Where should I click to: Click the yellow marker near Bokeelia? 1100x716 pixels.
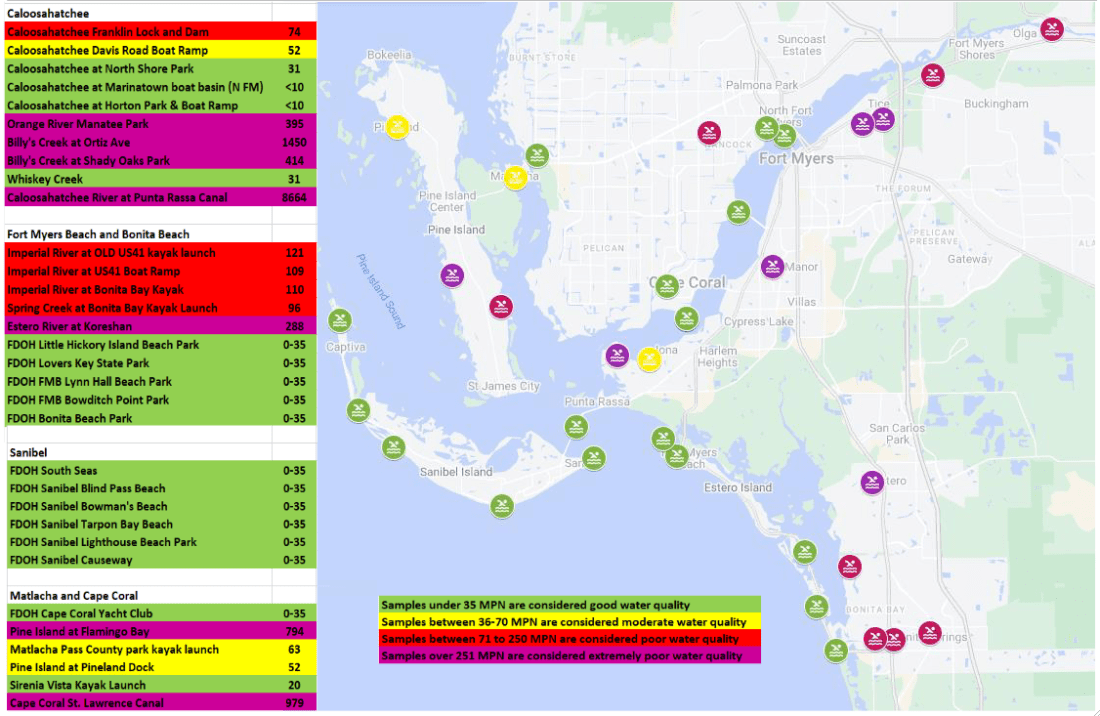point(398,127)
